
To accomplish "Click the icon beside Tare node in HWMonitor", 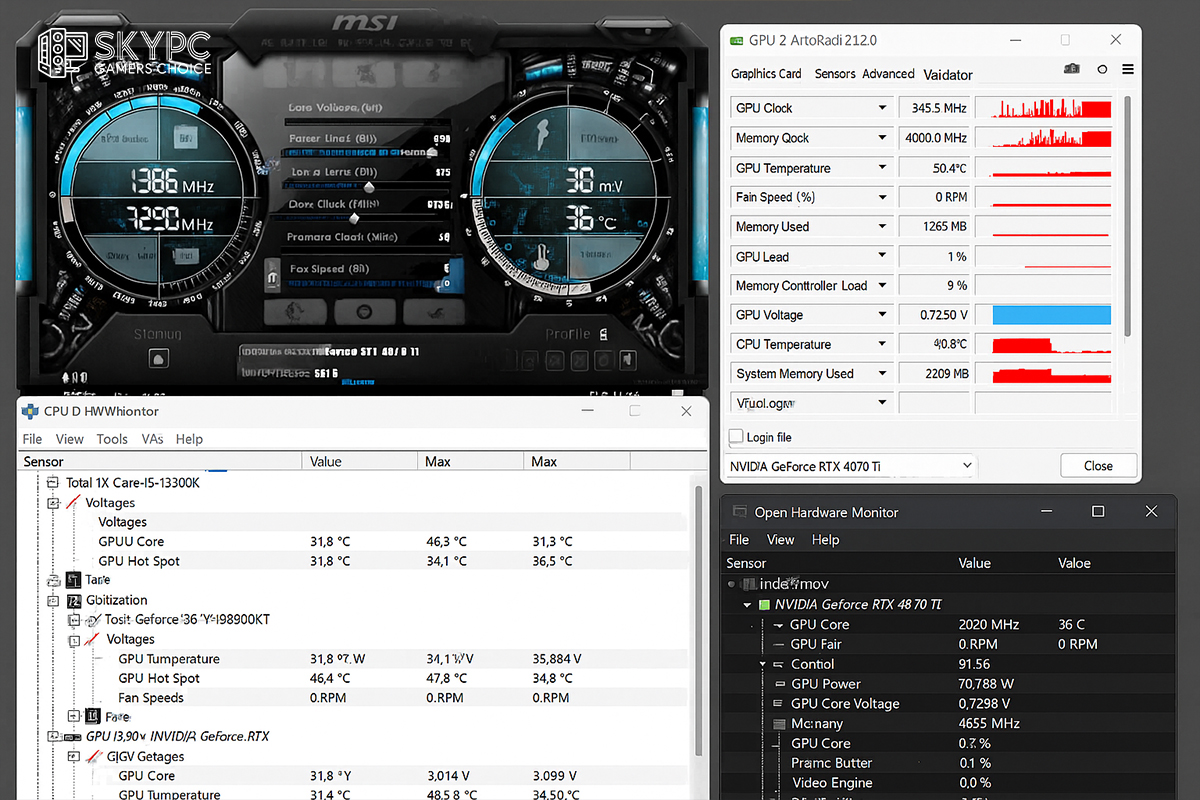I will click(74, 580).
